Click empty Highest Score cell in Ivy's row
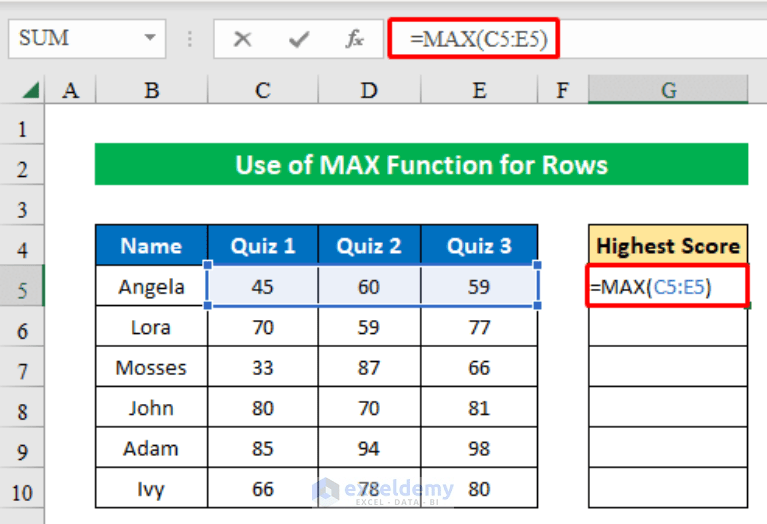Image resolution: width=767 pixels, height=524 pixels. [668, 489]
